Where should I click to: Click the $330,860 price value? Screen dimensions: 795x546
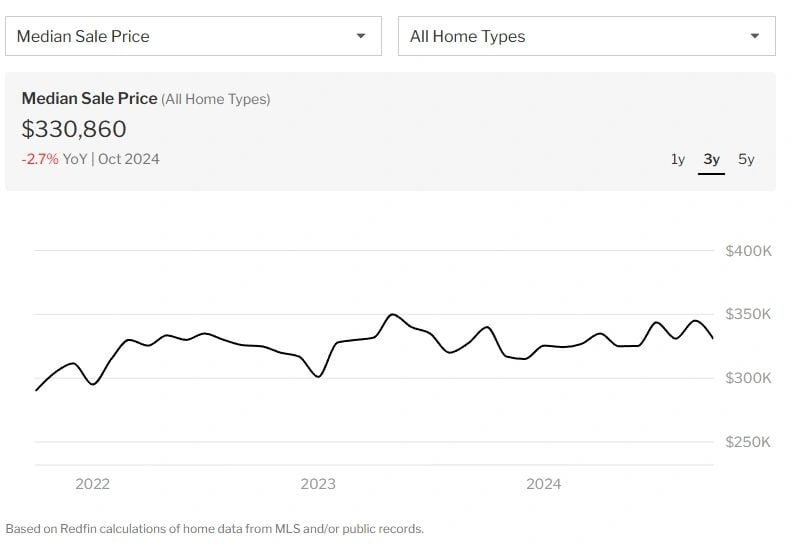pos(74,129)
